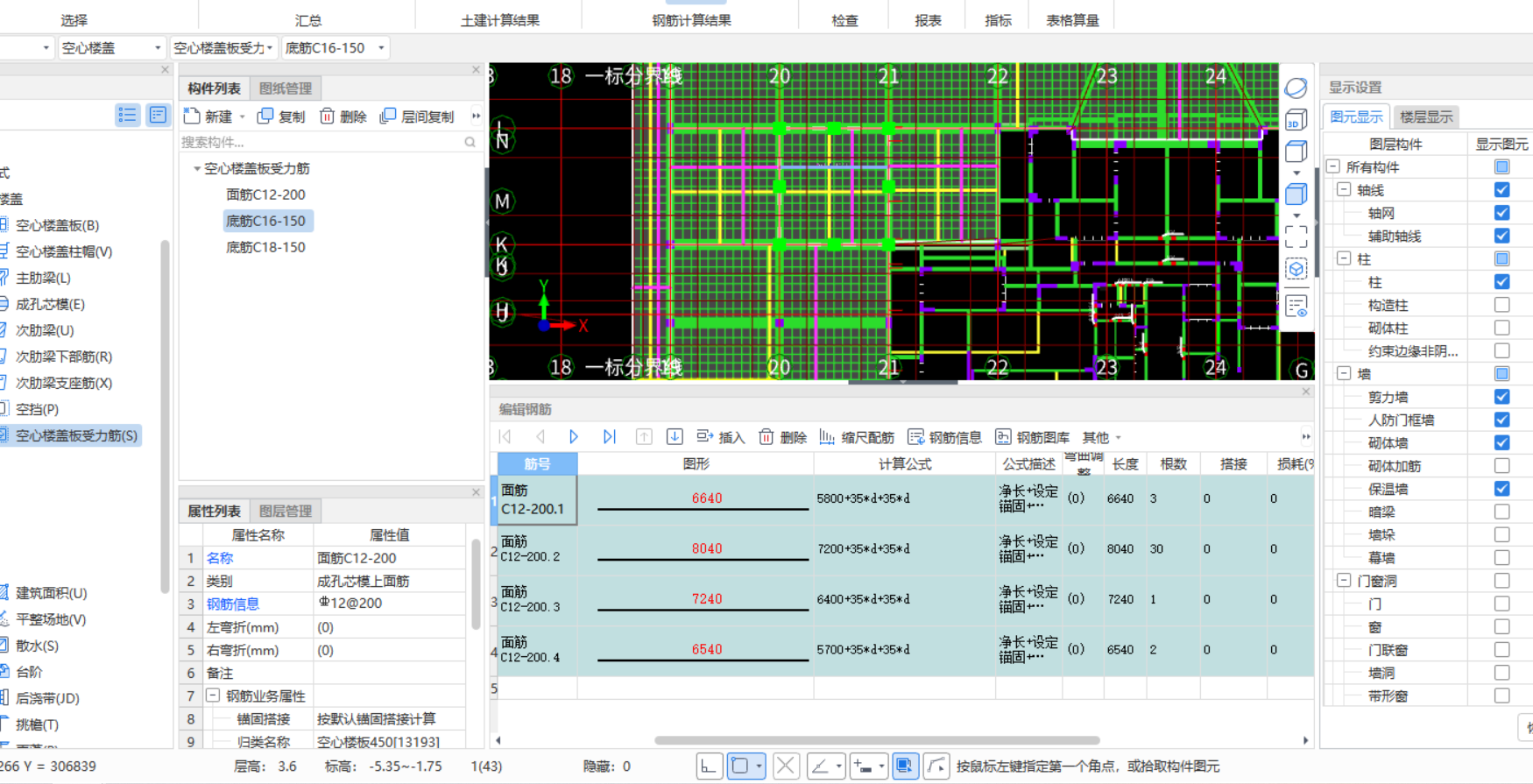Switch to the 图层管理 tab
This screenshot has height=784, width=1533.
pos(286,511)
